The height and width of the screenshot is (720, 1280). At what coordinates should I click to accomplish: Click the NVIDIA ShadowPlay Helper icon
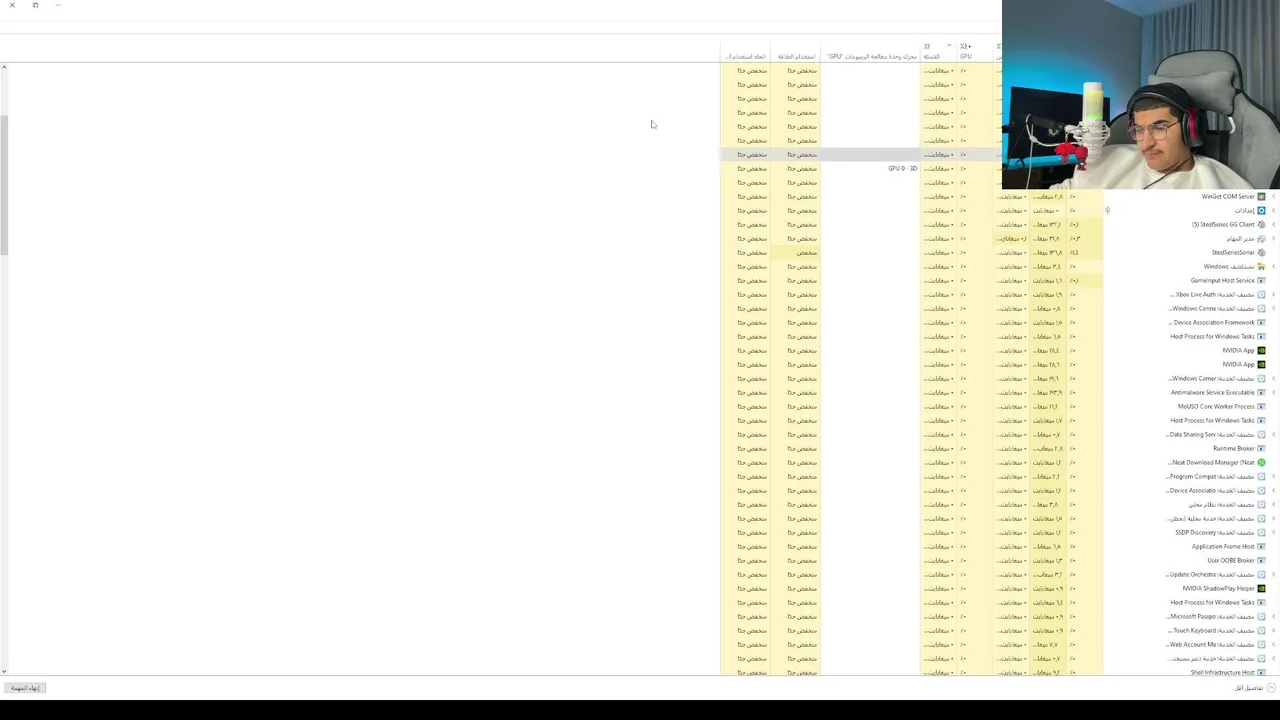pos(1261,588)
